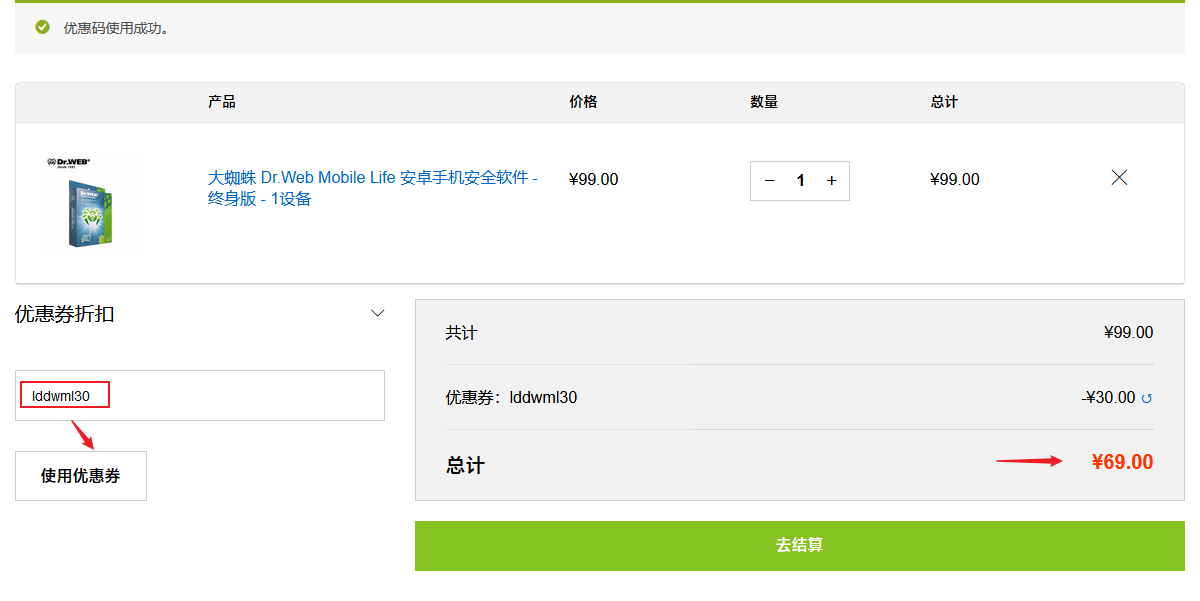Click the ¥99.00 price in the 共计 row

pos(1127,331)
